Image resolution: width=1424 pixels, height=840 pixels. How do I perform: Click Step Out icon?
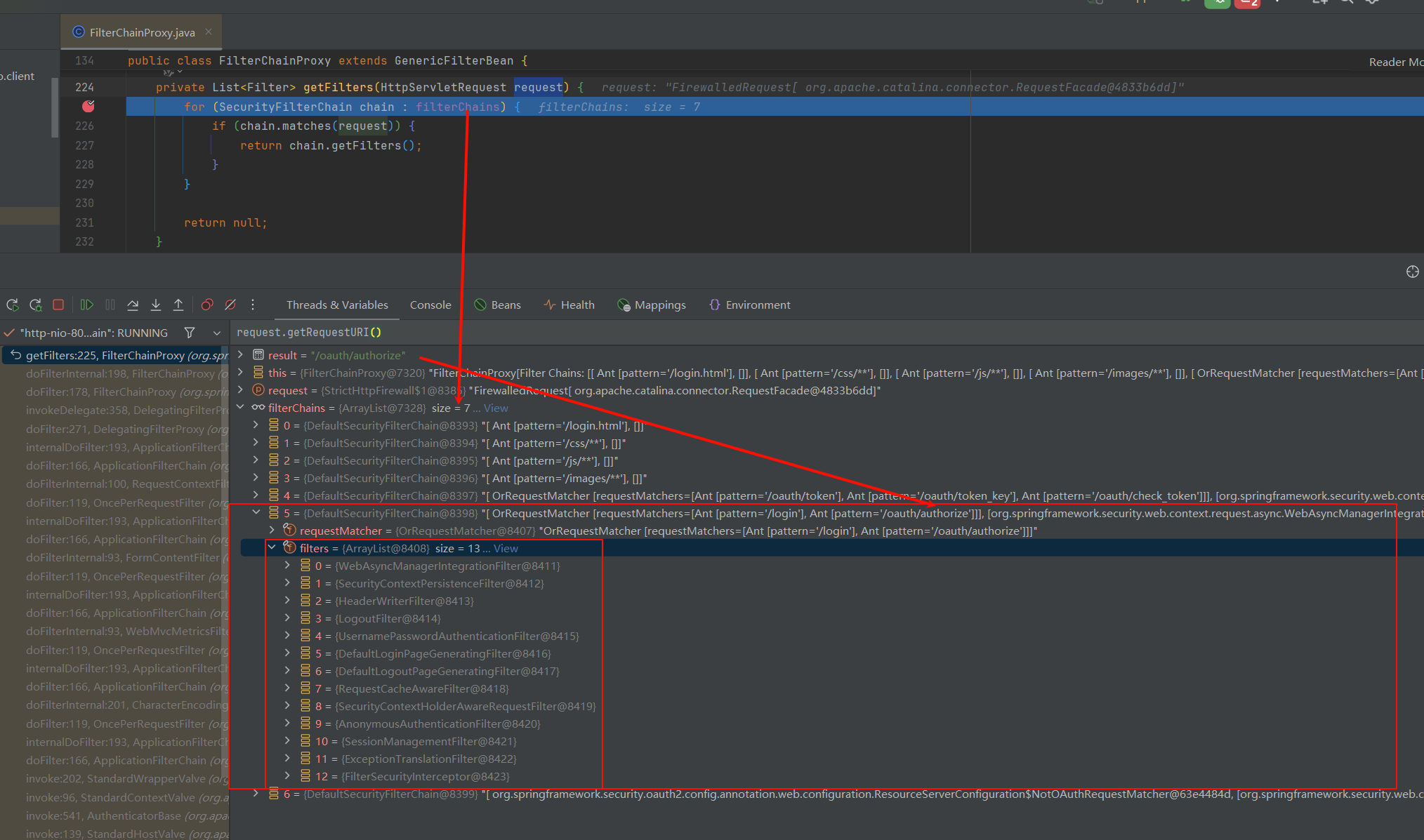178,305
